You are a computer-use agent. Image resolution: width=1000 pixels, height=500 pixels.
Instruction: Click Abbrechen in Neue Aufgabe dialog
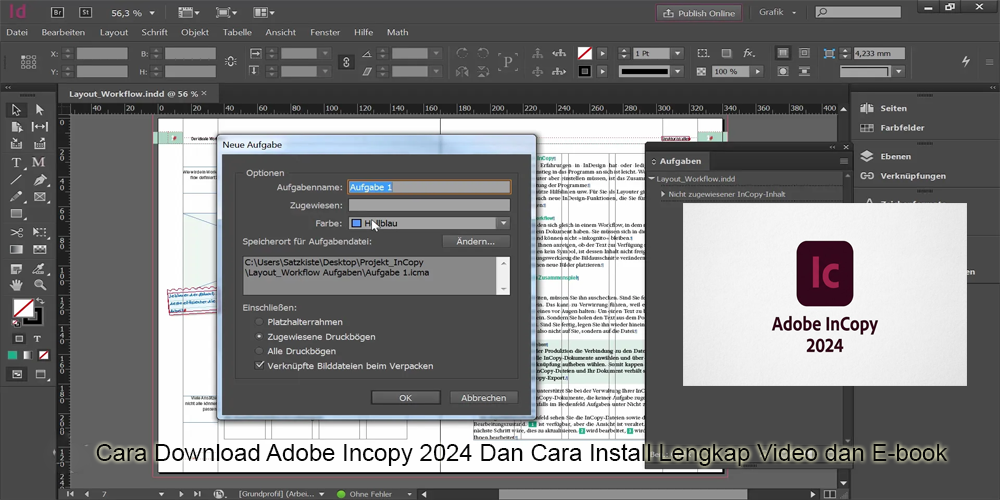483,397
